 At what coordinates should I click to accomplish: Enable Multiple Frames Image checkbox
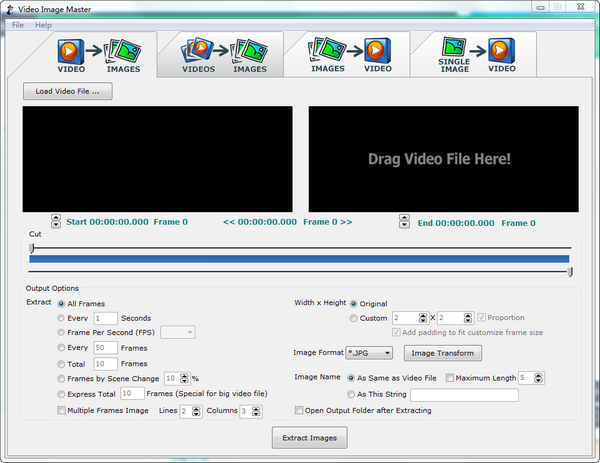pyautogui.click(x=61, y=410)
